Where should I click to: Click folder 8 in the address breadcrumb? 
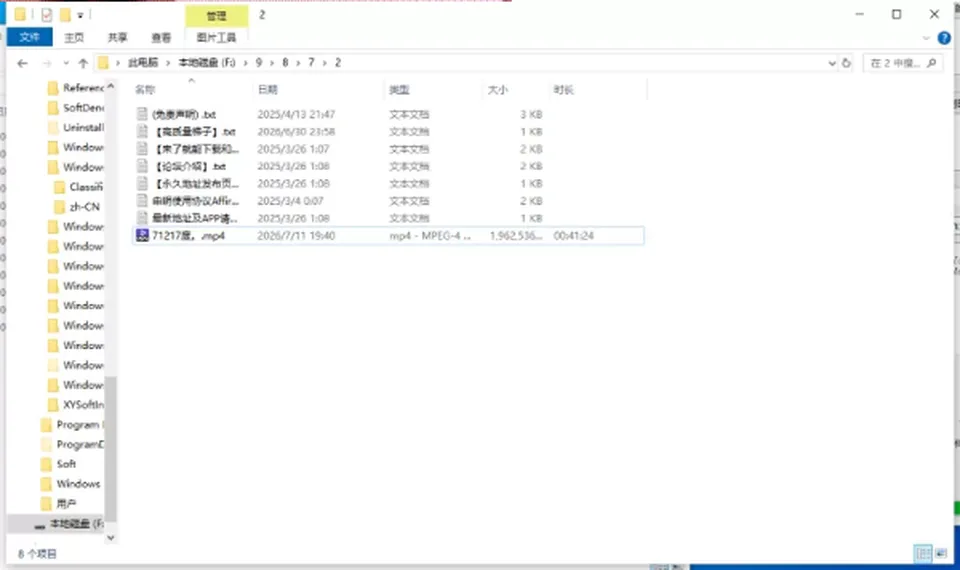coord(285,62)
